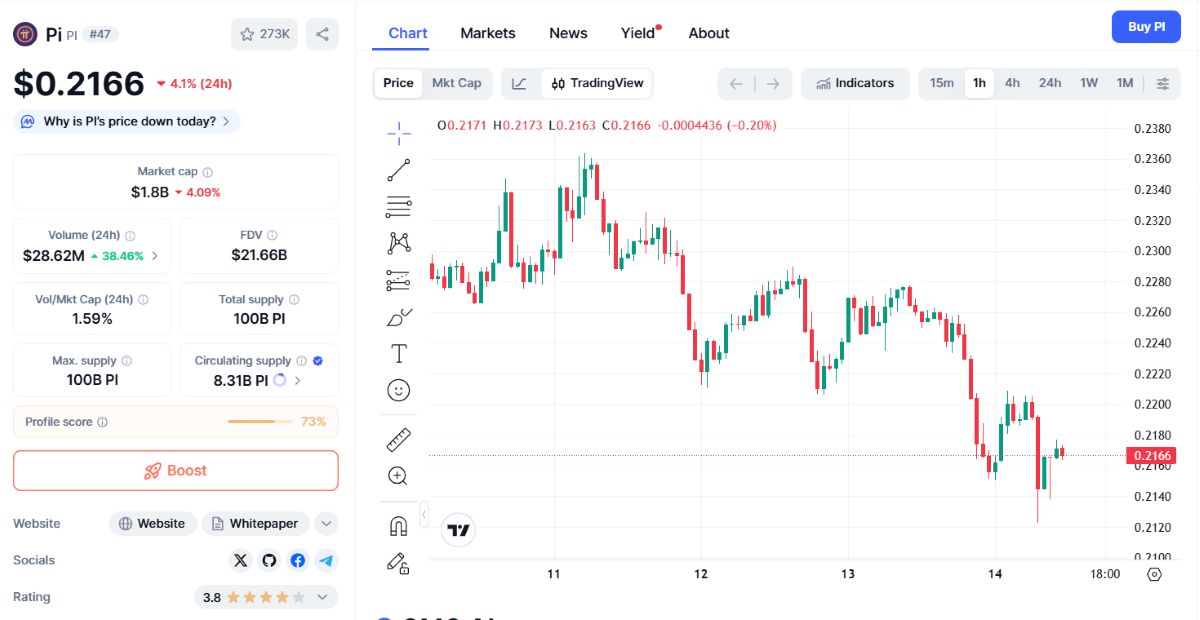Screen dimensions: 1200x620
Task: Expand Circulating supply details arrow
Action: 298,380
